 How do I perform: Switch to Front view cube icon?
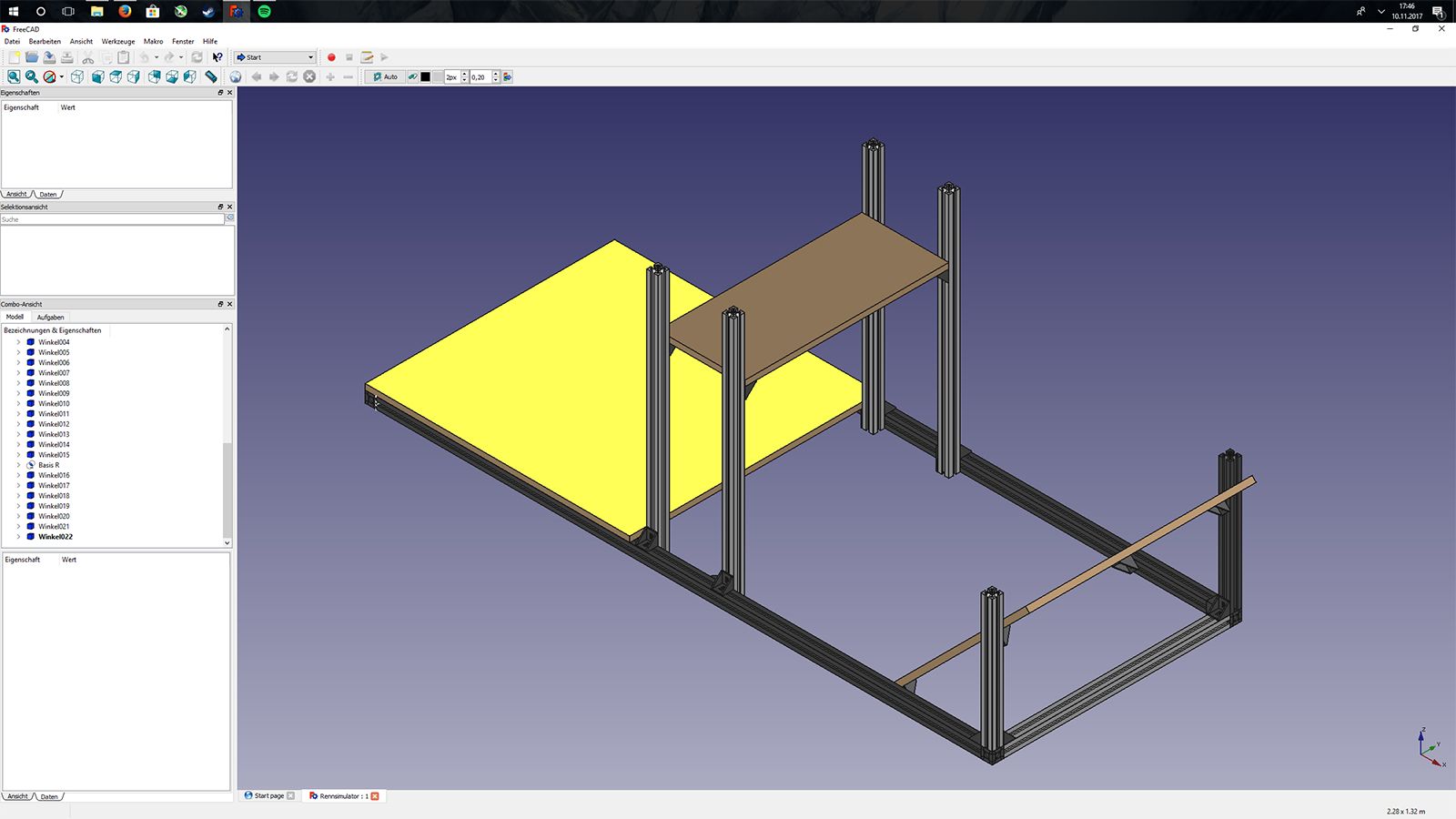(98, 77)
